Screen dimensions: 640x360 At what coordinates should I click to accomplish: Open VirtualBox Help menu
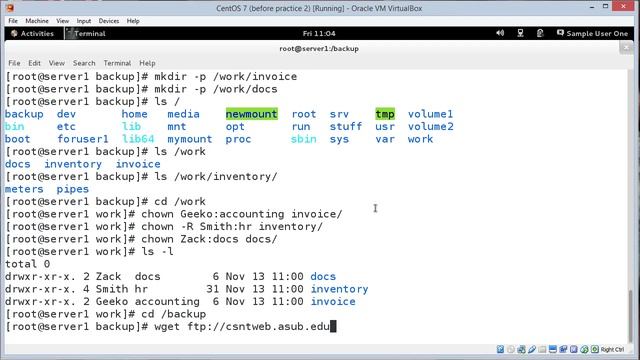coord(133,21)
